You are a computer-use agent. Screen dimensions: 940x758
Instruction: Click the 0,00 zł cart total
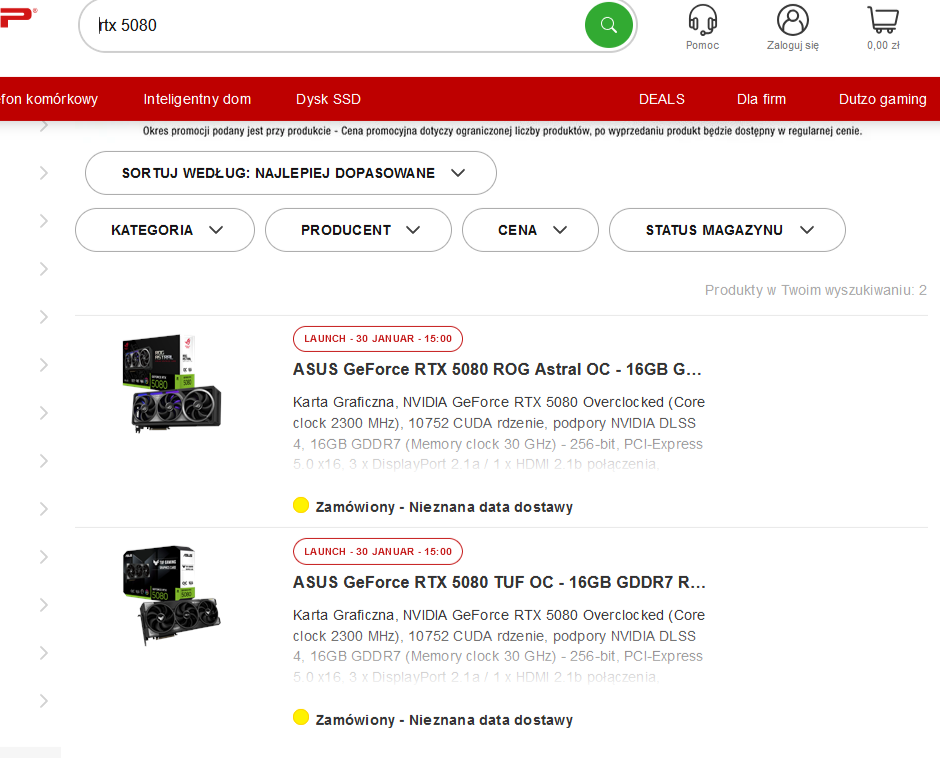click(x=883, y=46)
